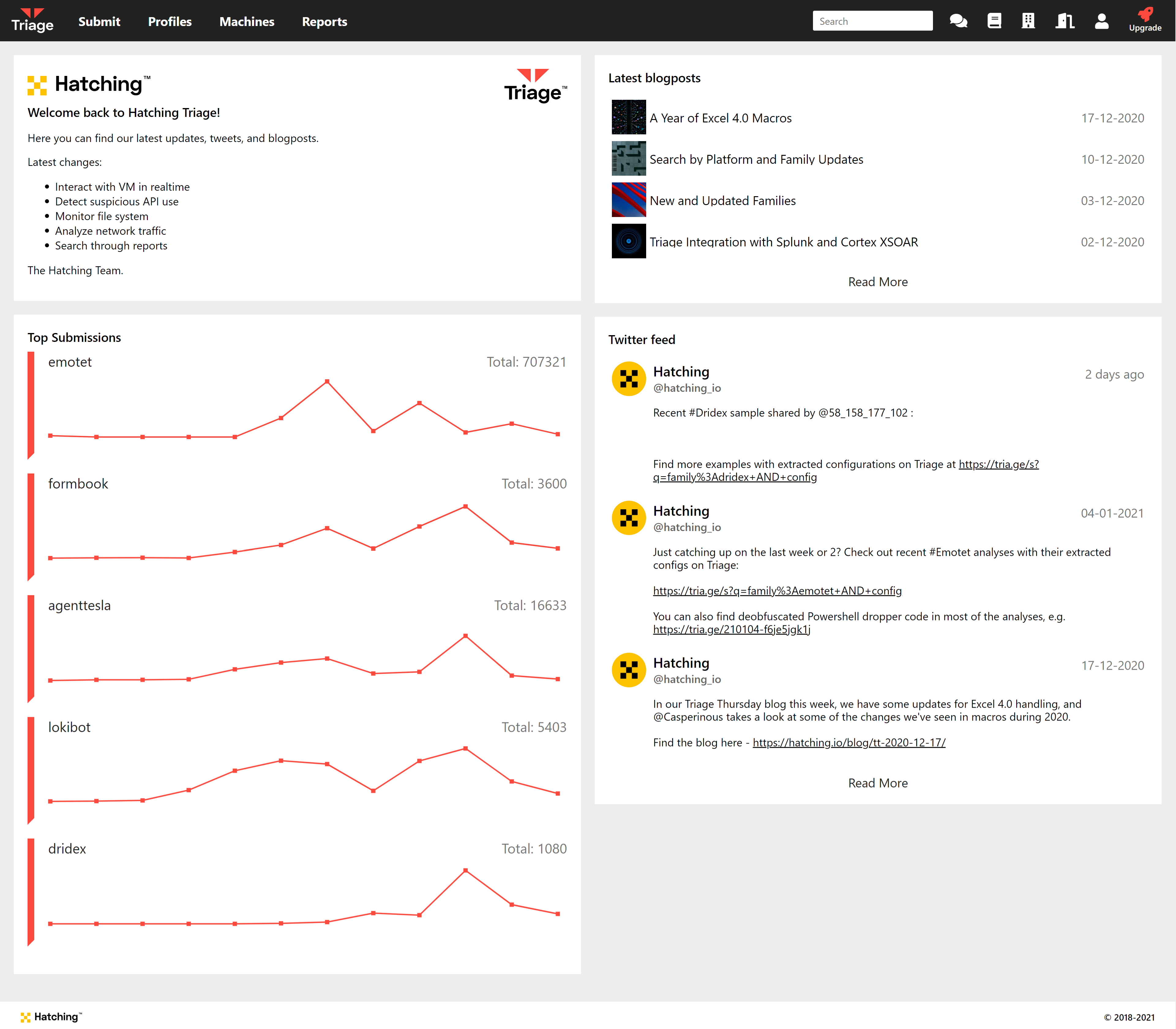Click 'Interact with VM in realtime' item
Viewport: 1176px width, 1029px height.
(122, 187)
